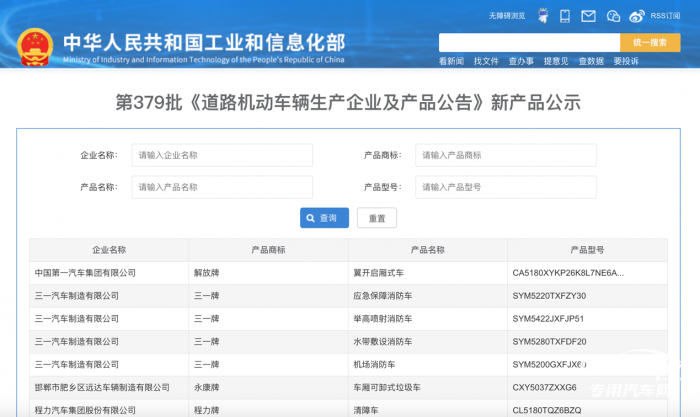
Task: Click the 产品名称 column header
Action: 428,250
